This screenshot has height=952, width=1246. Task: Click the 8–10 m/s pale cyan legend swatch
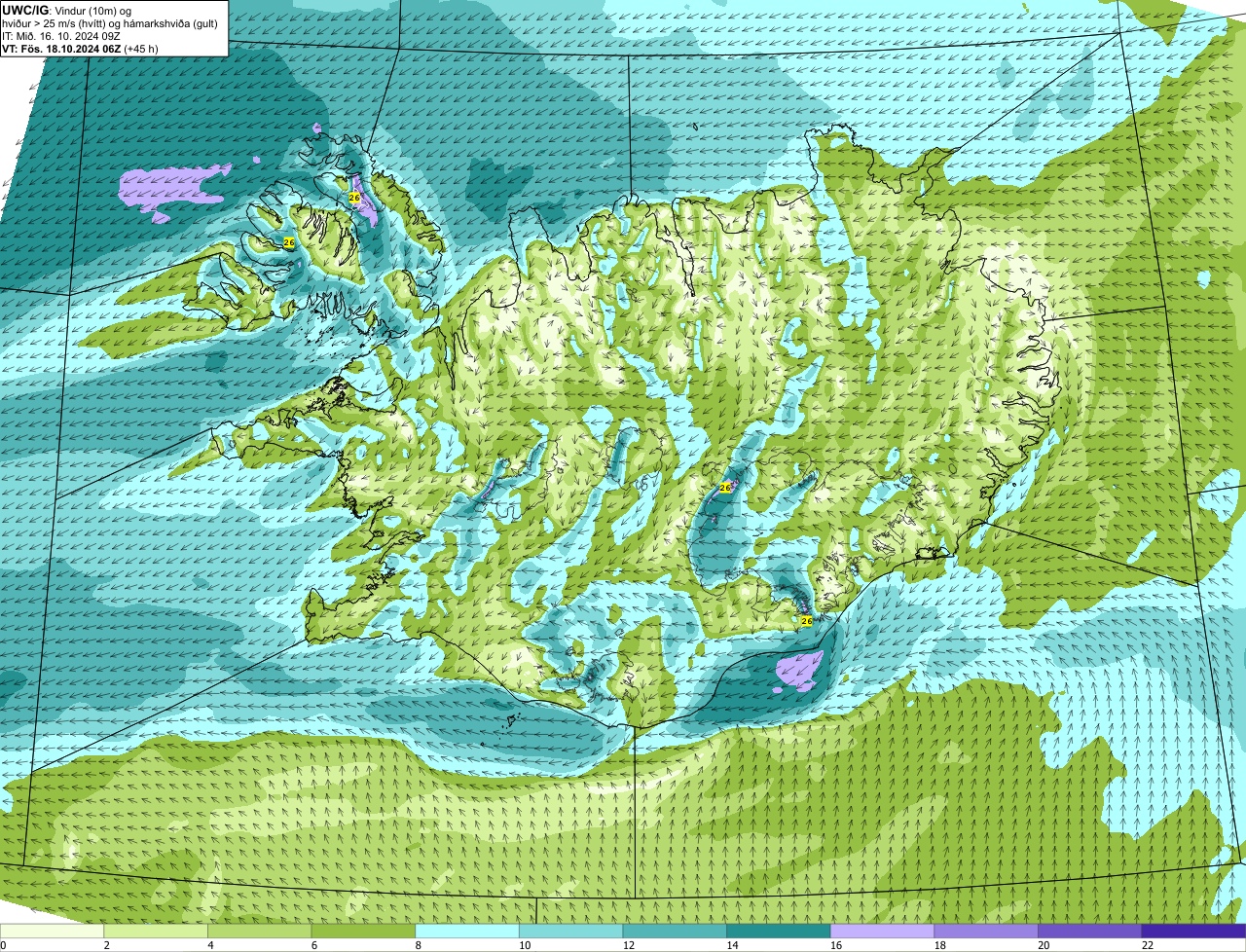coord(467,932)
